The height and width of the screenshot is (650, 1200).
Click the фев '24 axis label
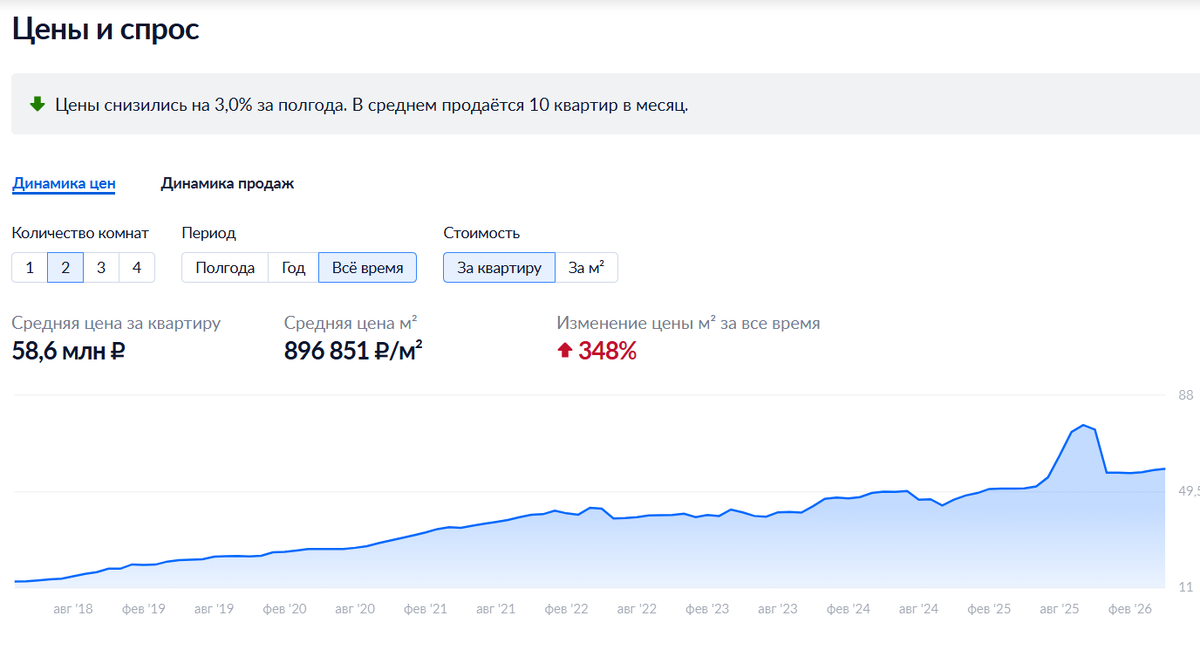(x=849, y=608)
